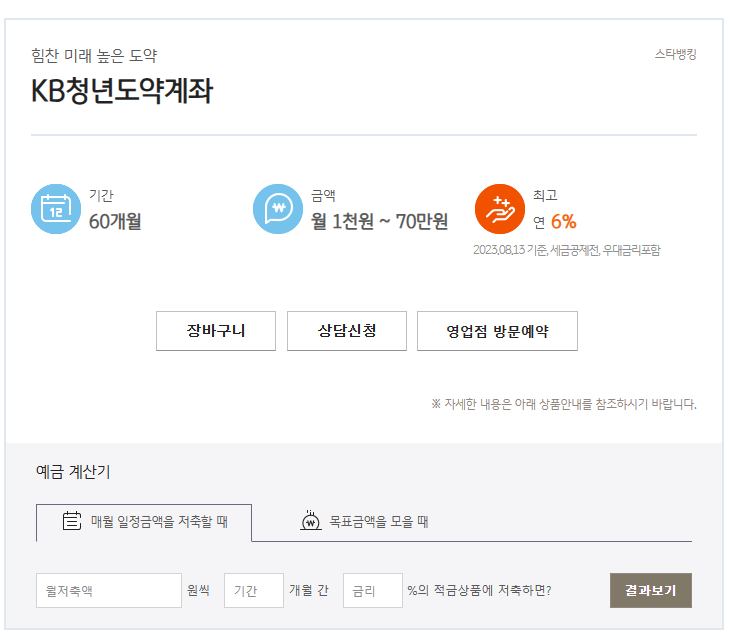
Task: Click the orange hand interest-rate icon
Action: tap(500, 209)
